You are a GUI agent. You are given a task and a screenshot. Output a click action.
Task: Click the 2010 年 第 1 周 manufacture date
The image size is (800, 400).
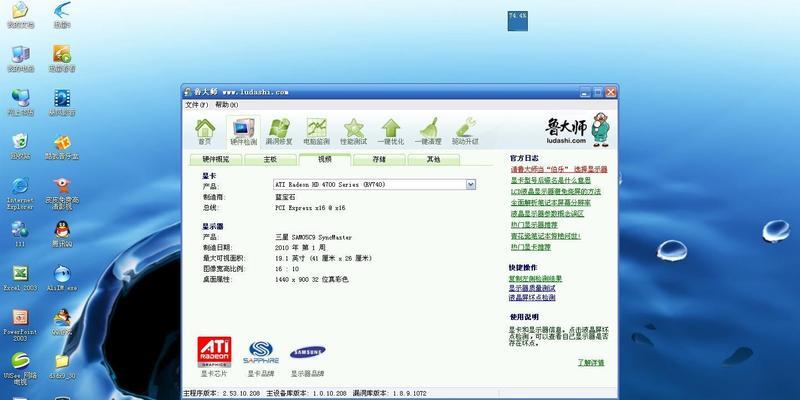tap(300, 247)
